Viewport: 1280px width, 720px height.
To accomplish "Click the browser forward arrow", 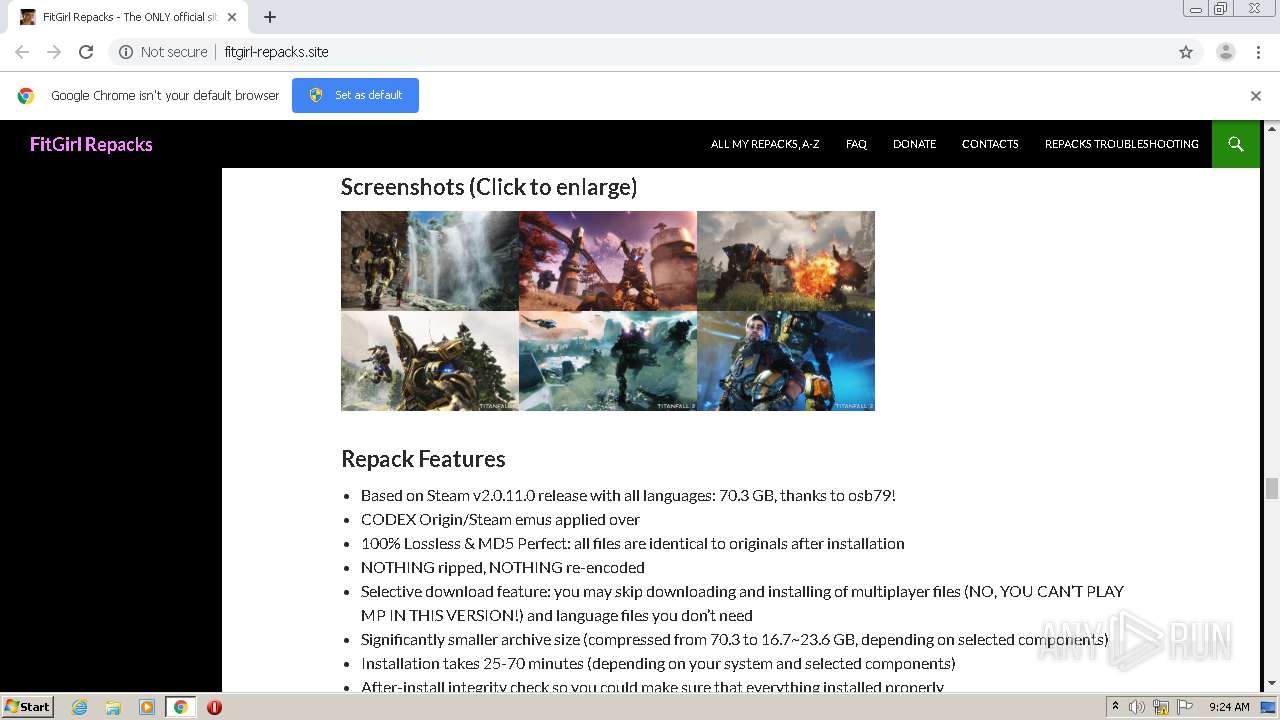I will tap(54, 52).
